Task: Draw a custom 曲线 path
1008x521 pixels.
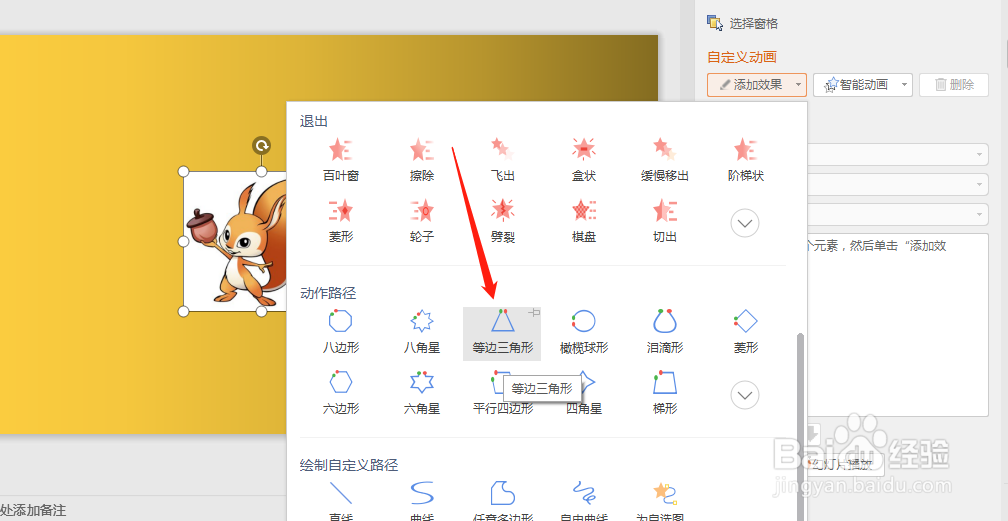Action: 422,500
